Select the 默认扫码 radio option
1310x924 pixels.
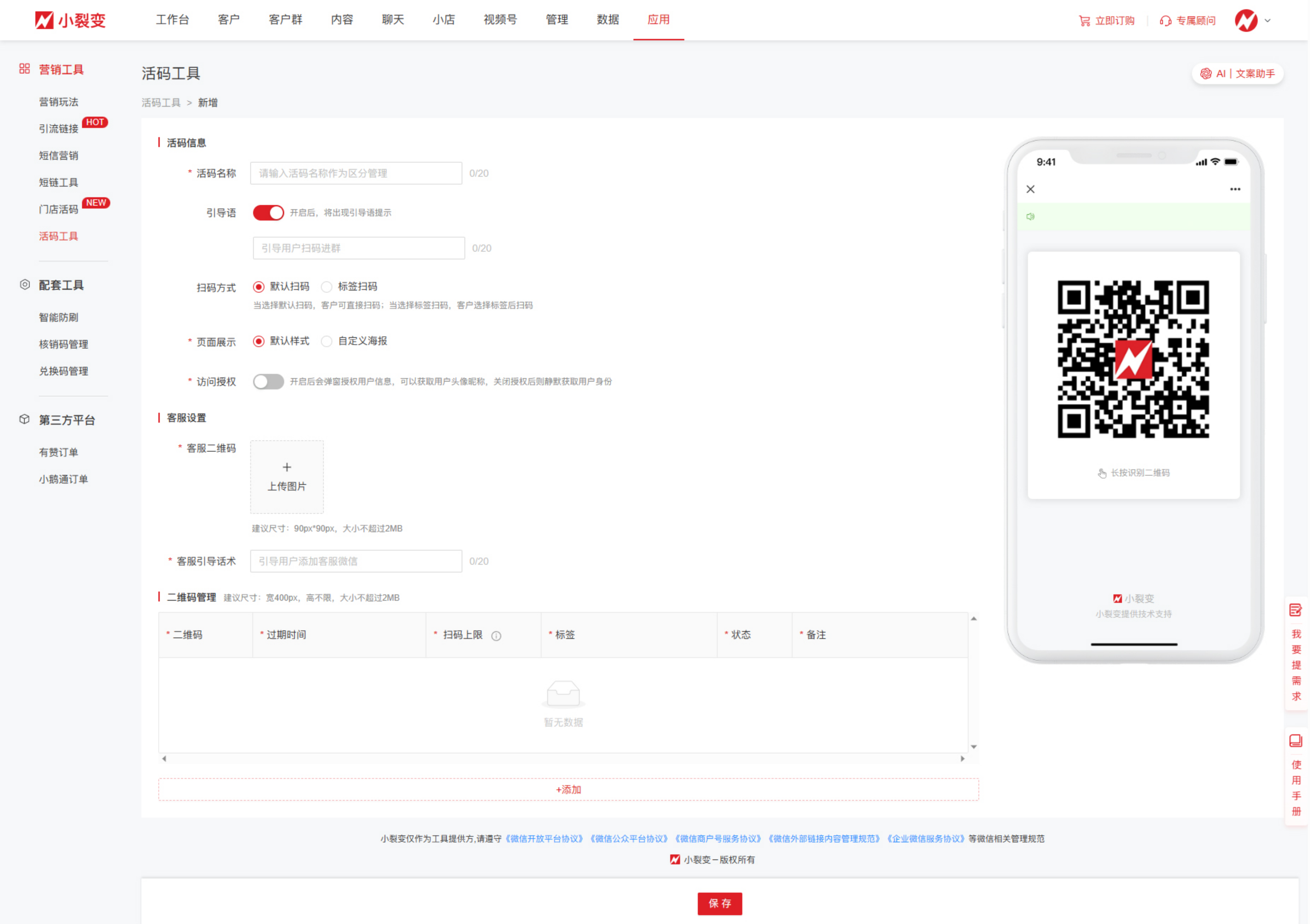point(258,286)
